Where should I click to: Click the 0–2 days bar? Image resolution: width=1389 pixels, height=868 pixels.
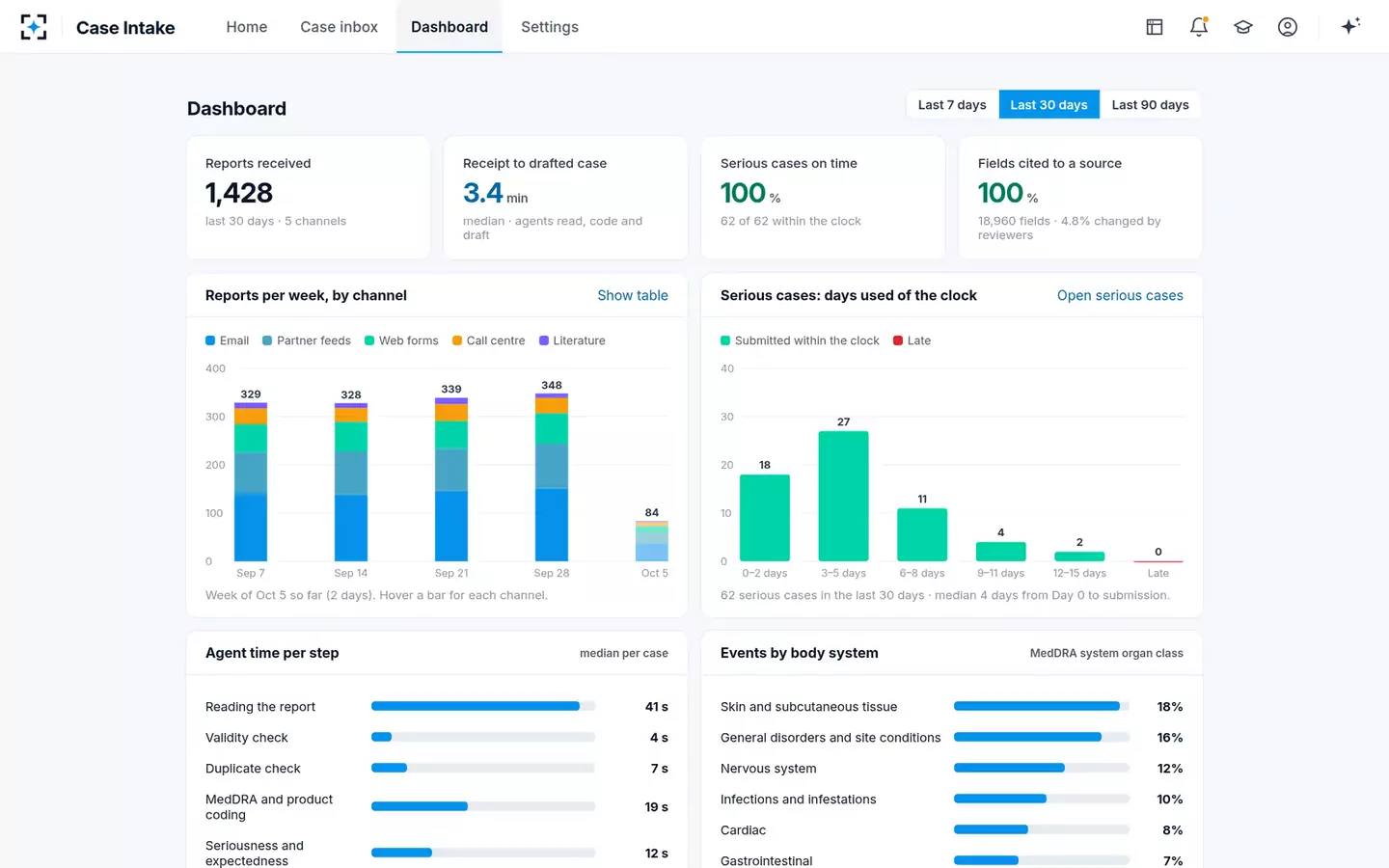pyautogui.click(x=765, y=518)
